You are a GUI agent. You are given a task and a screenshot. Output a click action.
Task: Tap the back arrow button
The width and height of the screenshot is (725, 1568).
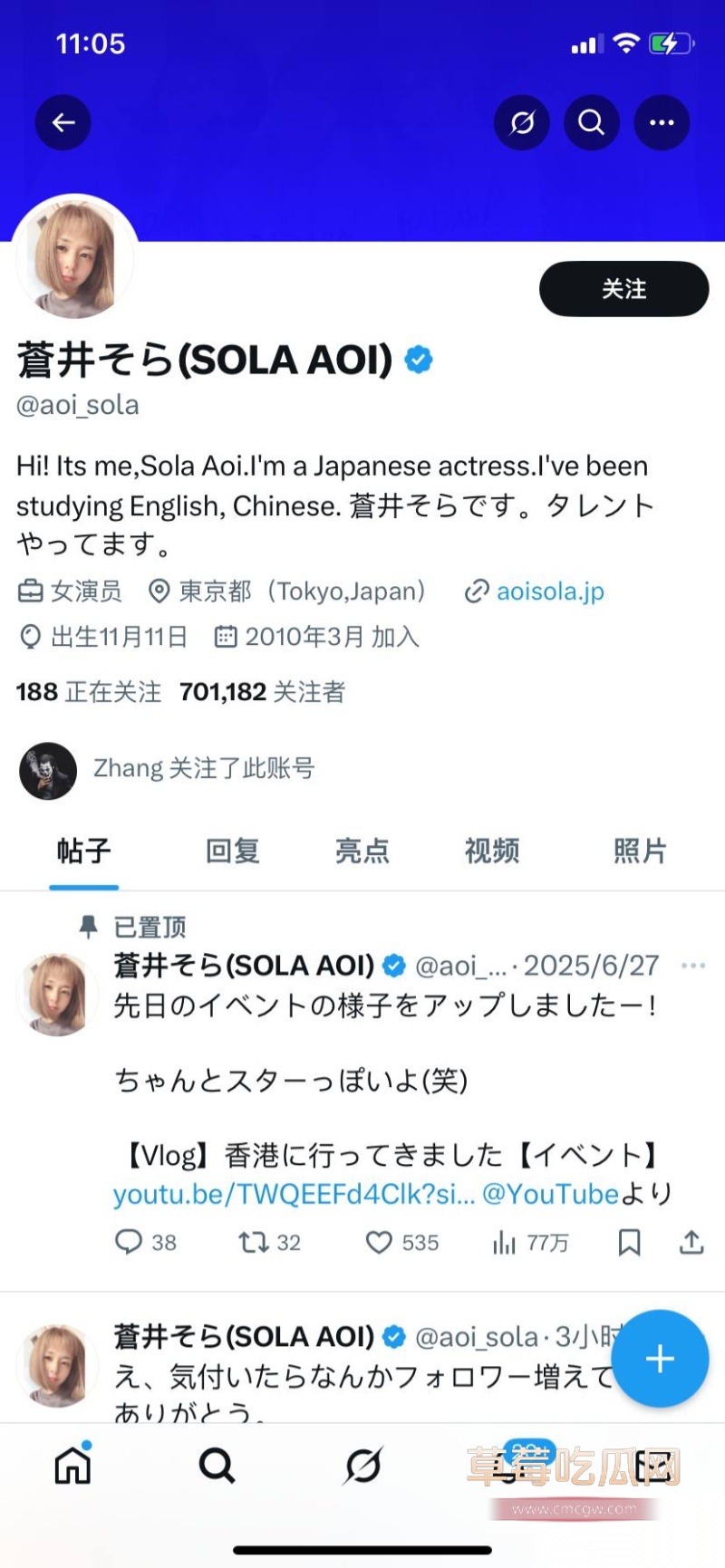pyautogui.click(x=63, y=122)
